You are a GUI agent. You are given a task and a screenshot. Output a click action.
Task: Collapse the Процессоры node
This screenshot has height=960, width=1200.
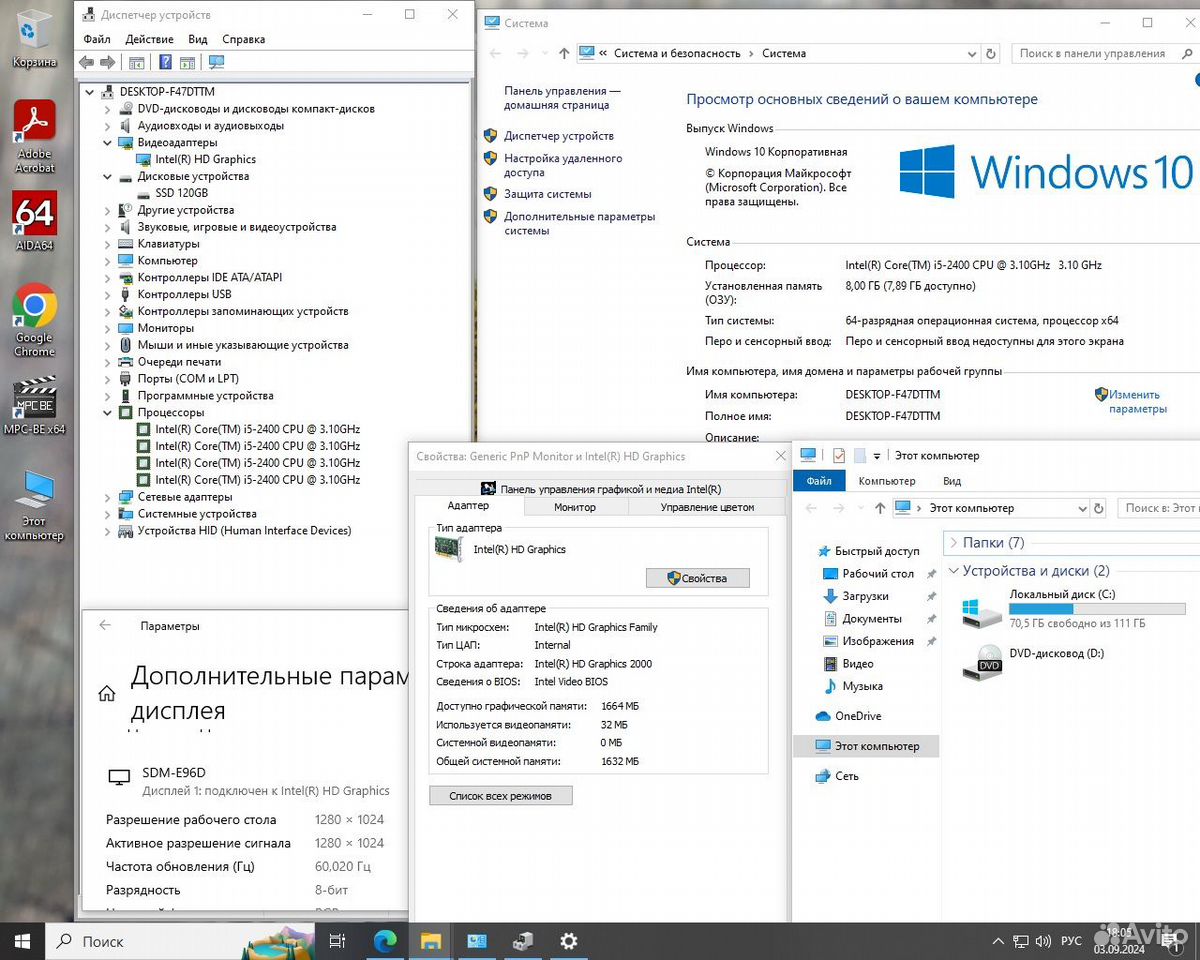(108, 412)
